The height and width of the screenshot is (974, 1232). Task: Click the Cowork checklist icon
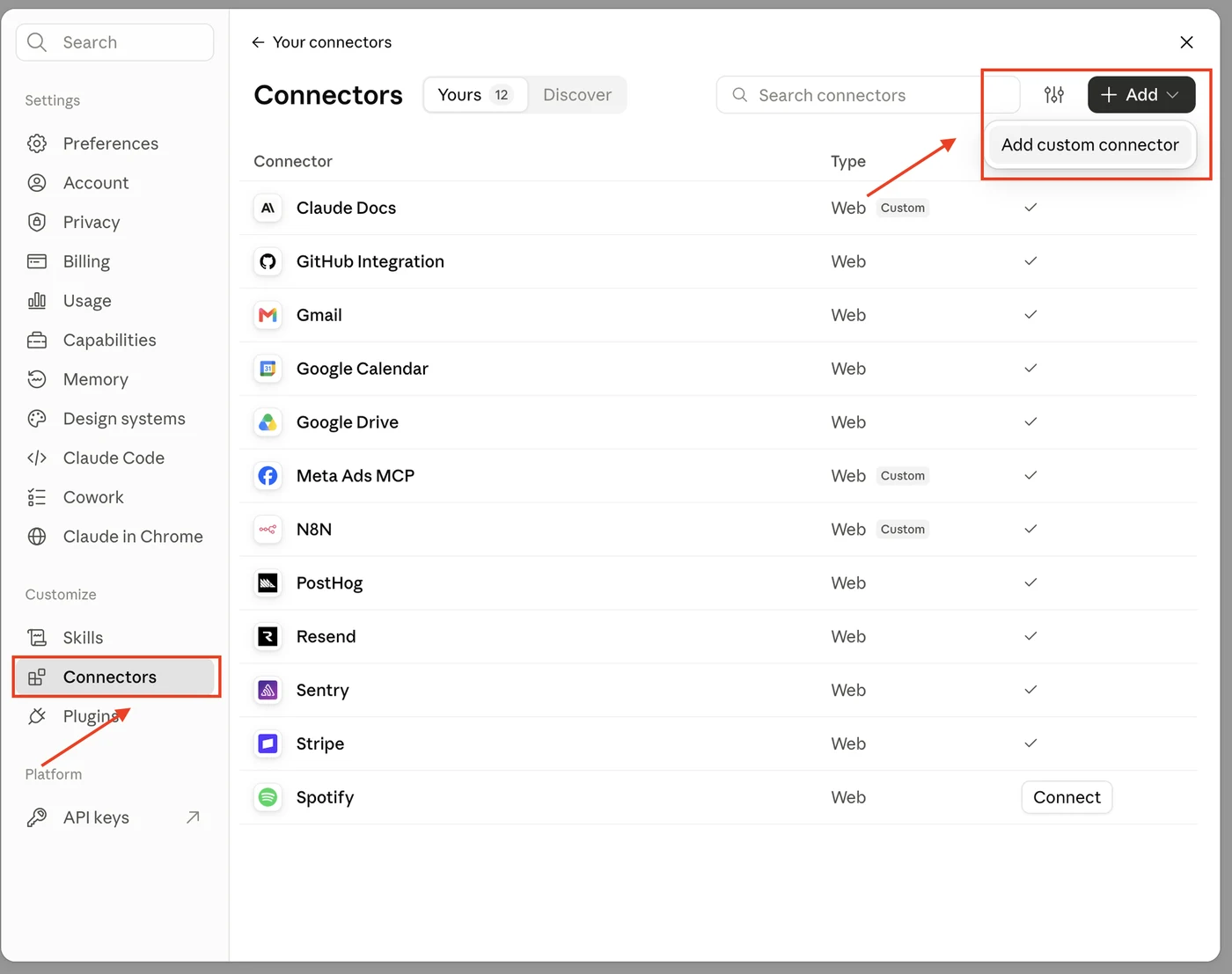37,497
